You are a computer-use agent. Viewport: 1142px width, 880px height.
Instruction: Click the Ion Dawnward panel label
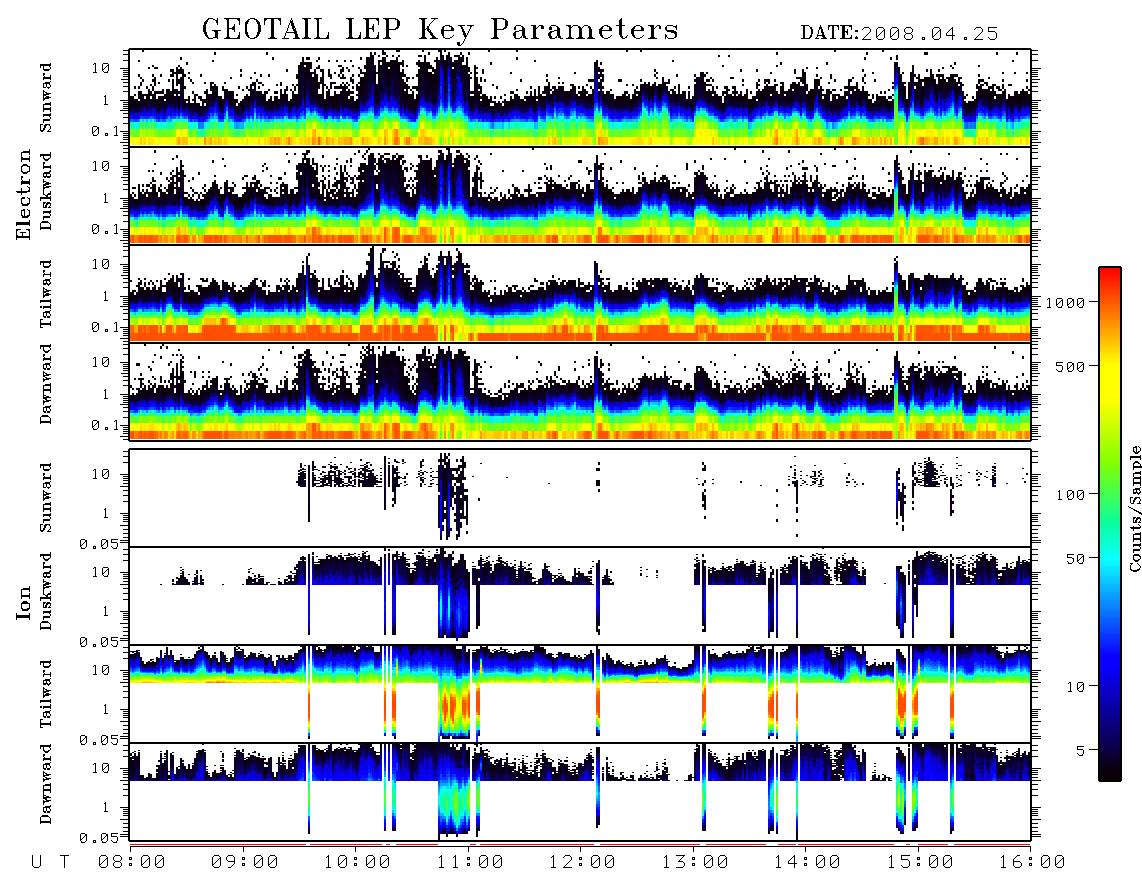pyautogui.click(x=45, y=784)
